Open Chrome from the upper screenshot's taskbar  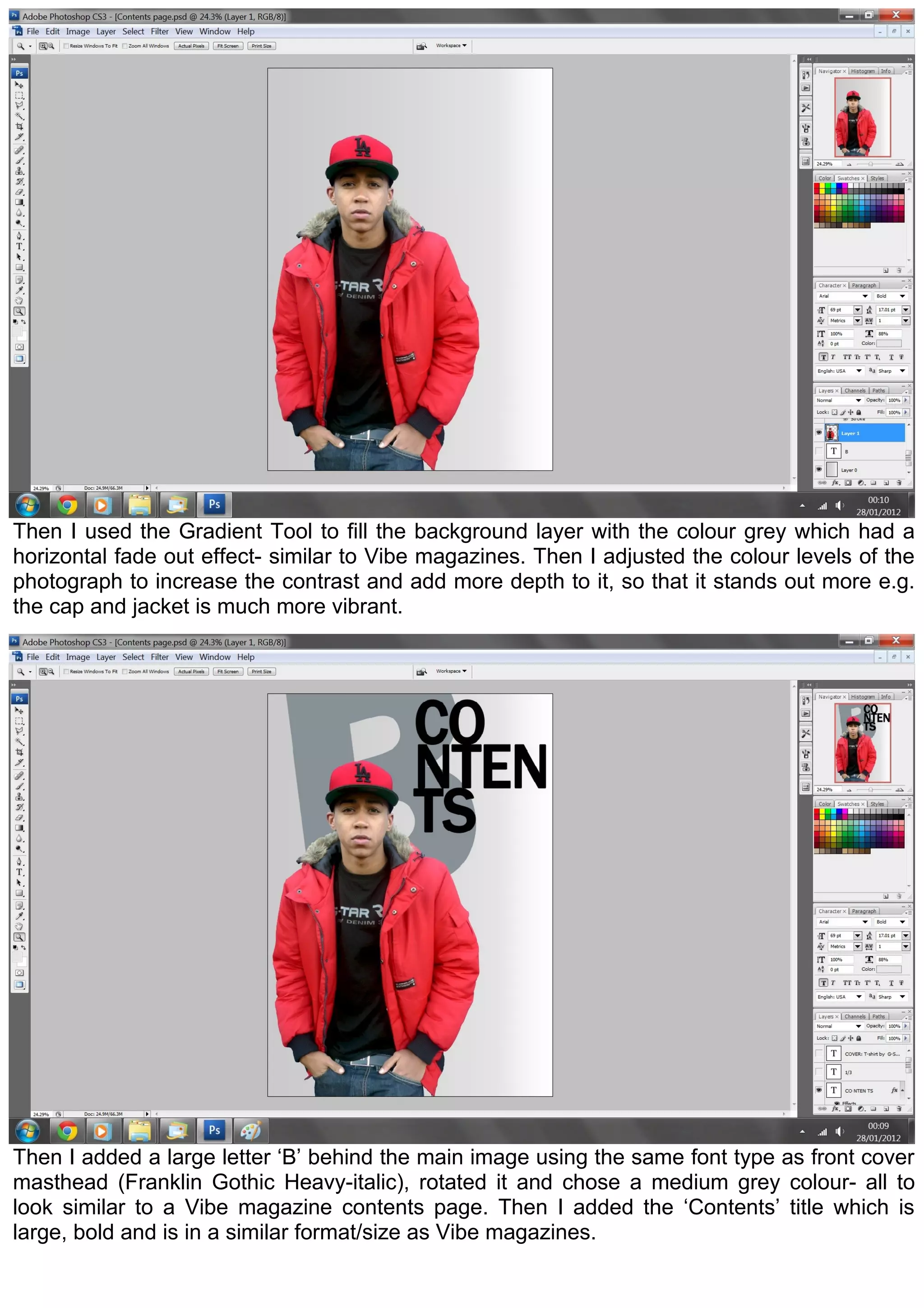[x=67, y=505]
